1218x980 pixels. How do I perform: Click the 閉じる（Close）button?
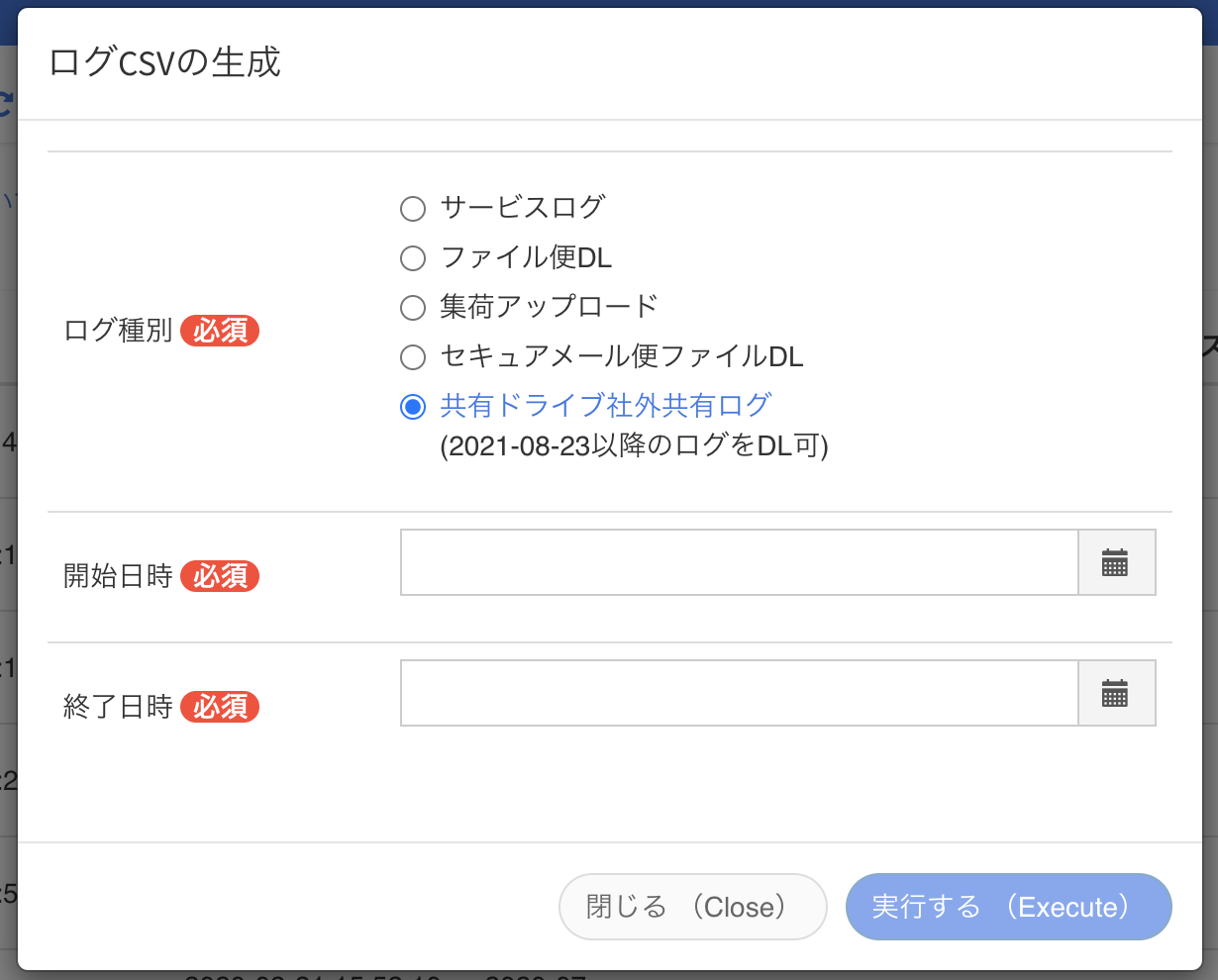tap(692, 907)
